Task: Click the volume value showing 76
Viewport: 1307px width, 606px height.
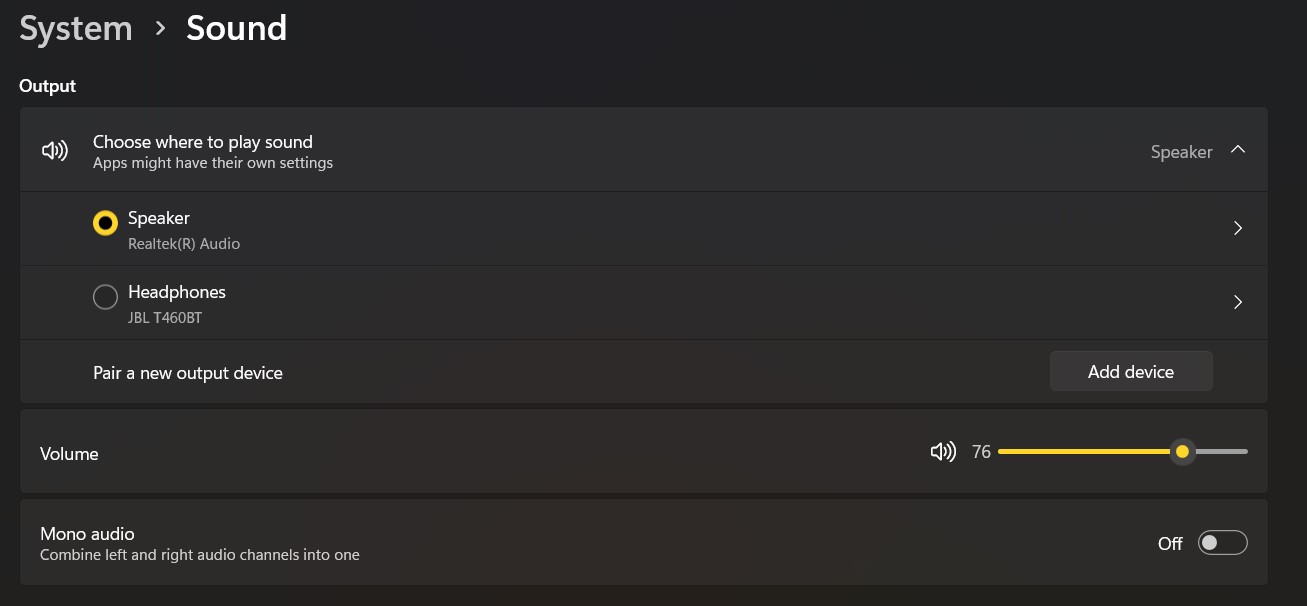Action: pos(981,451)
